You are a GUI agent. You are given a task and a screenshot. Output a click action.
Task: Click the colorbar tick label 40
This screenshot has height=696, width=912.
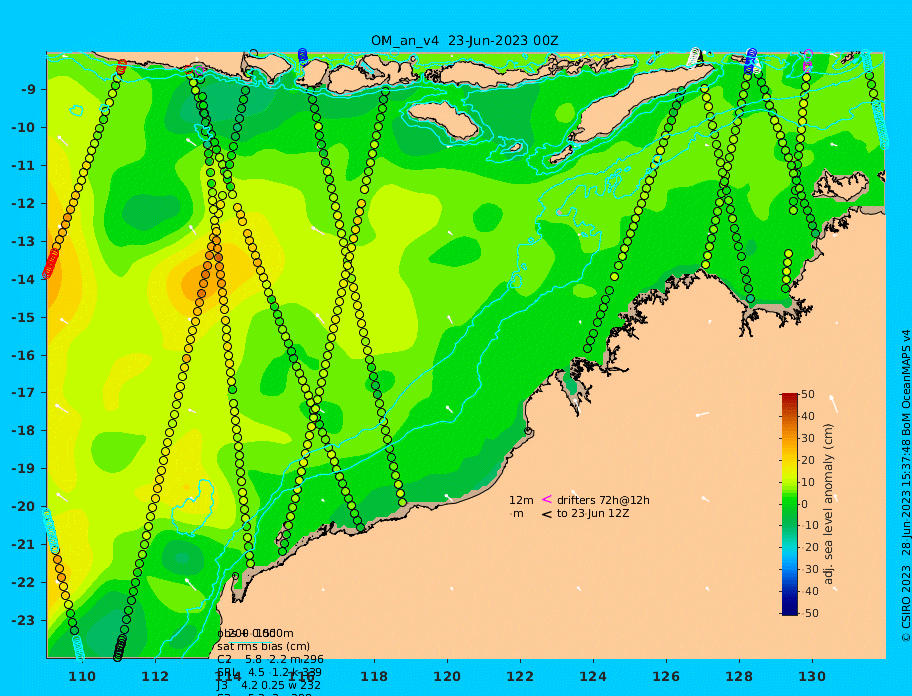(808, 416)
